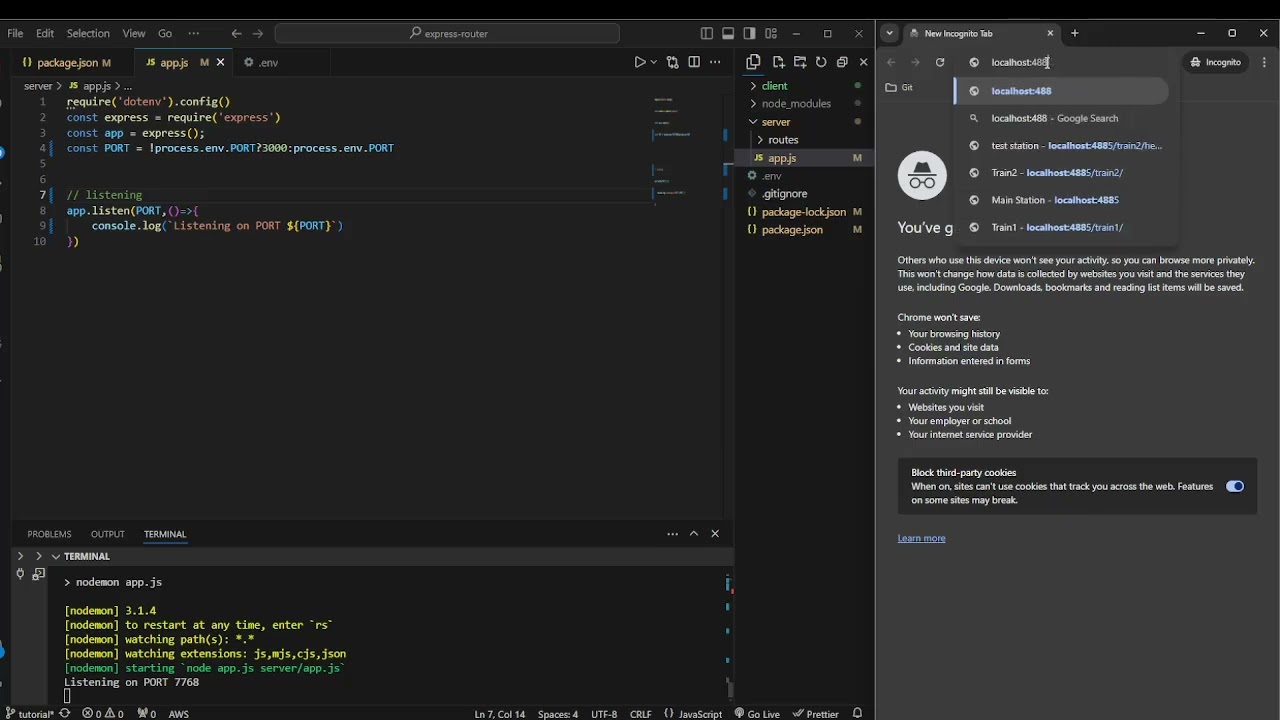The height and width of the screenshot is (720, 1280).
Task: Go forward in VS Code navigation history
Action: [x=258, y=33]
